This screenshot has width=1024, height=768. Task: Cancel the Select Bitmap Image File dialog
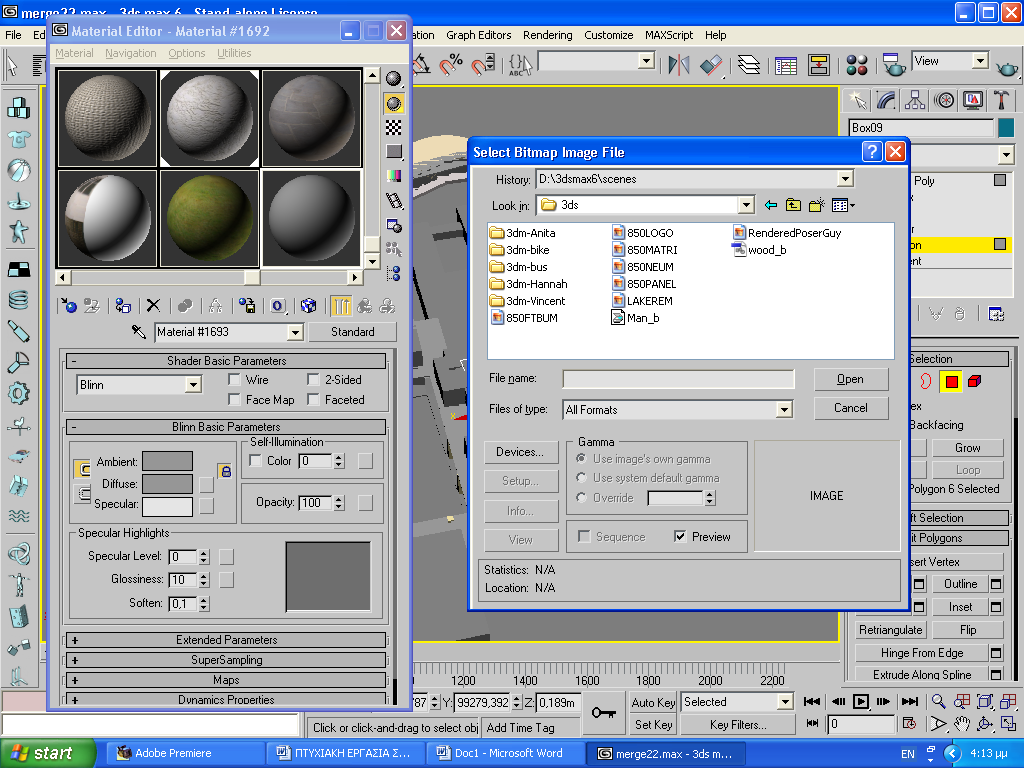coord(850,408)
